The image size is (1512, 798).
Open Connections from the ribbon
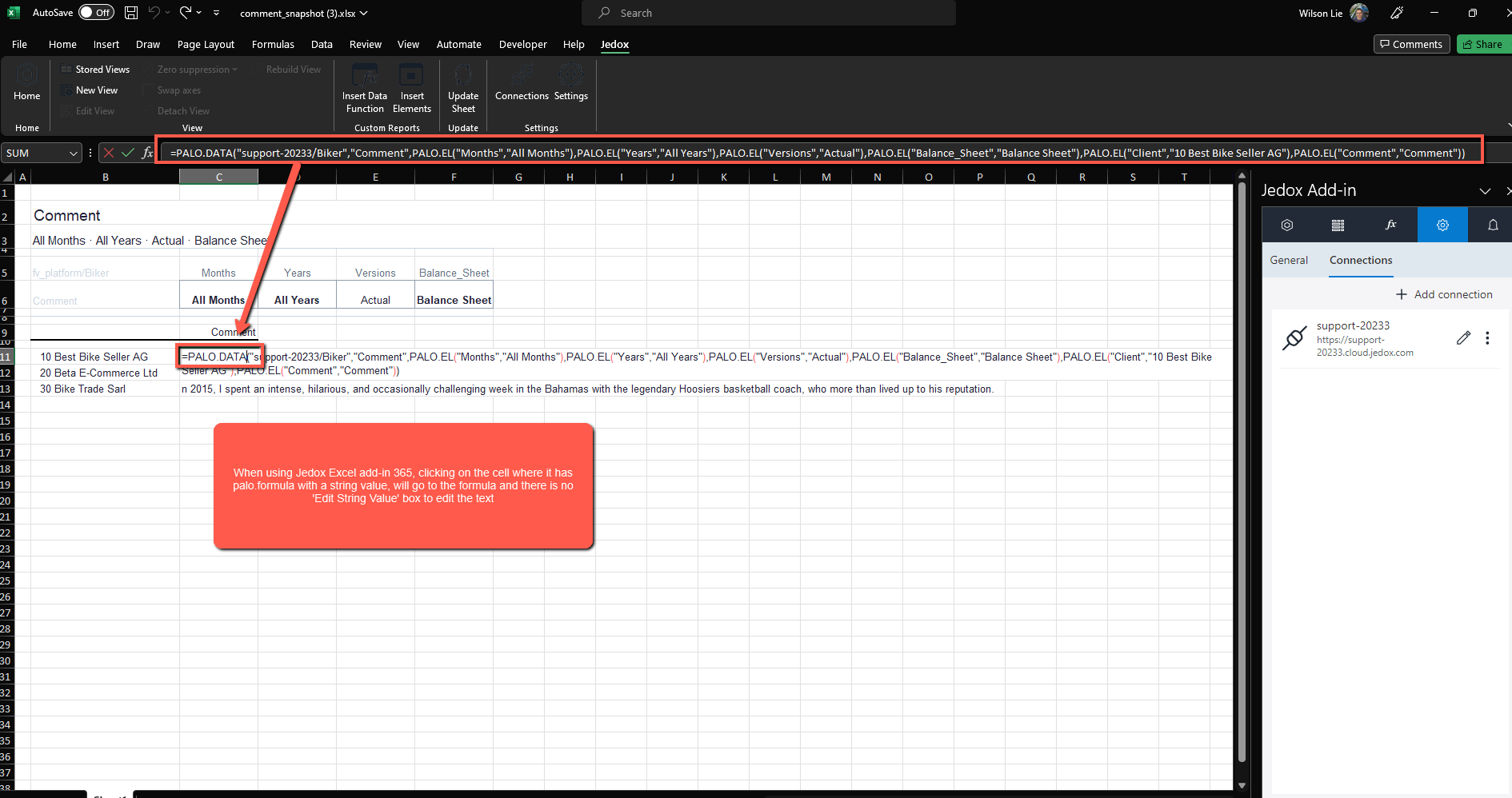(522, 83)
